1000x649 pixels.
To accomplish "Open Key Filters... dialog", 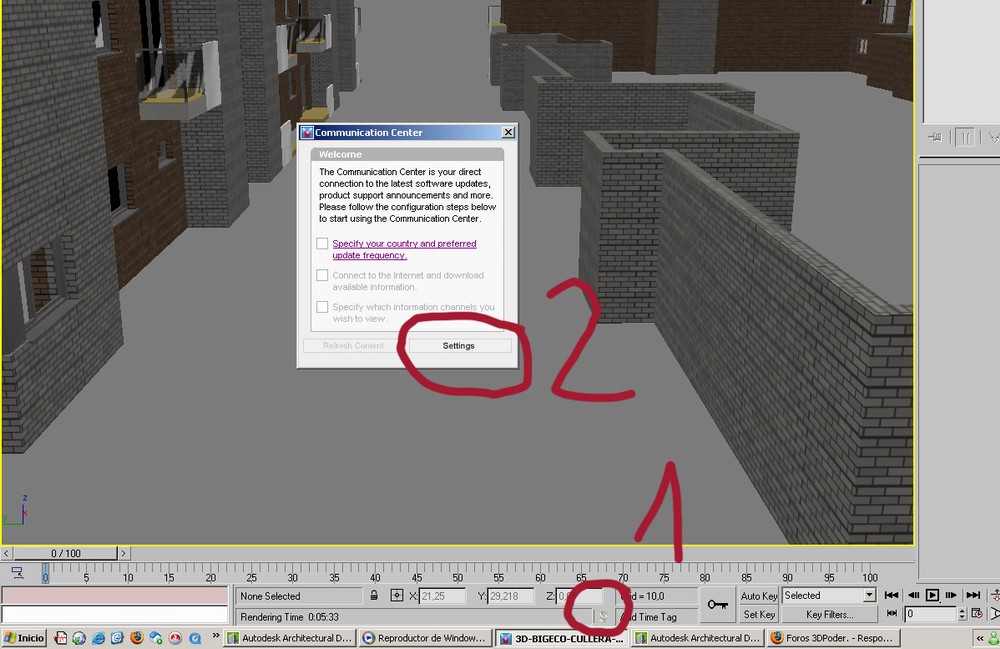I will [829, 615].
